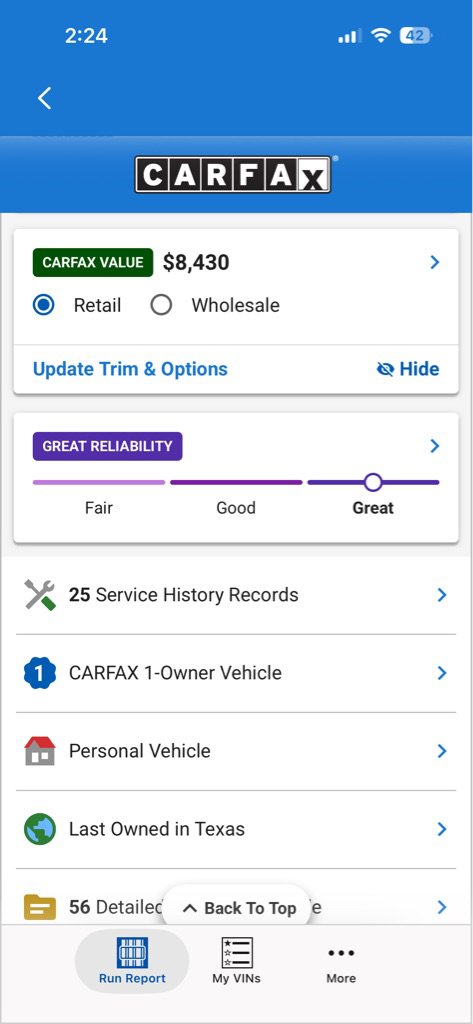Select the Retail radio button

pos(44,305)
